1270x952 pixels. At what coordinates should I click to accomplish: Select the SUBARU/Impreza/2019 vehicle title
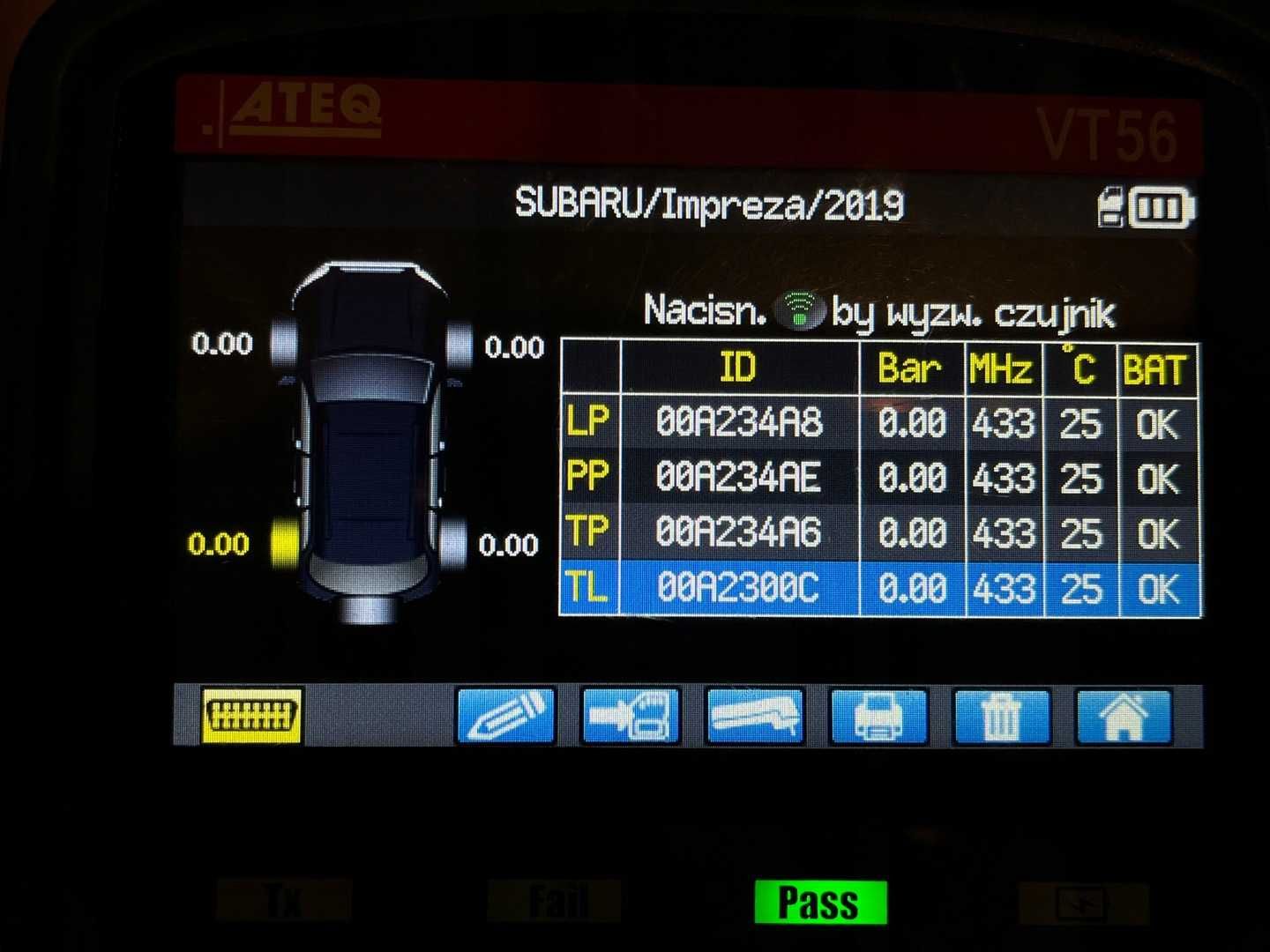click(x=709, y=205)
